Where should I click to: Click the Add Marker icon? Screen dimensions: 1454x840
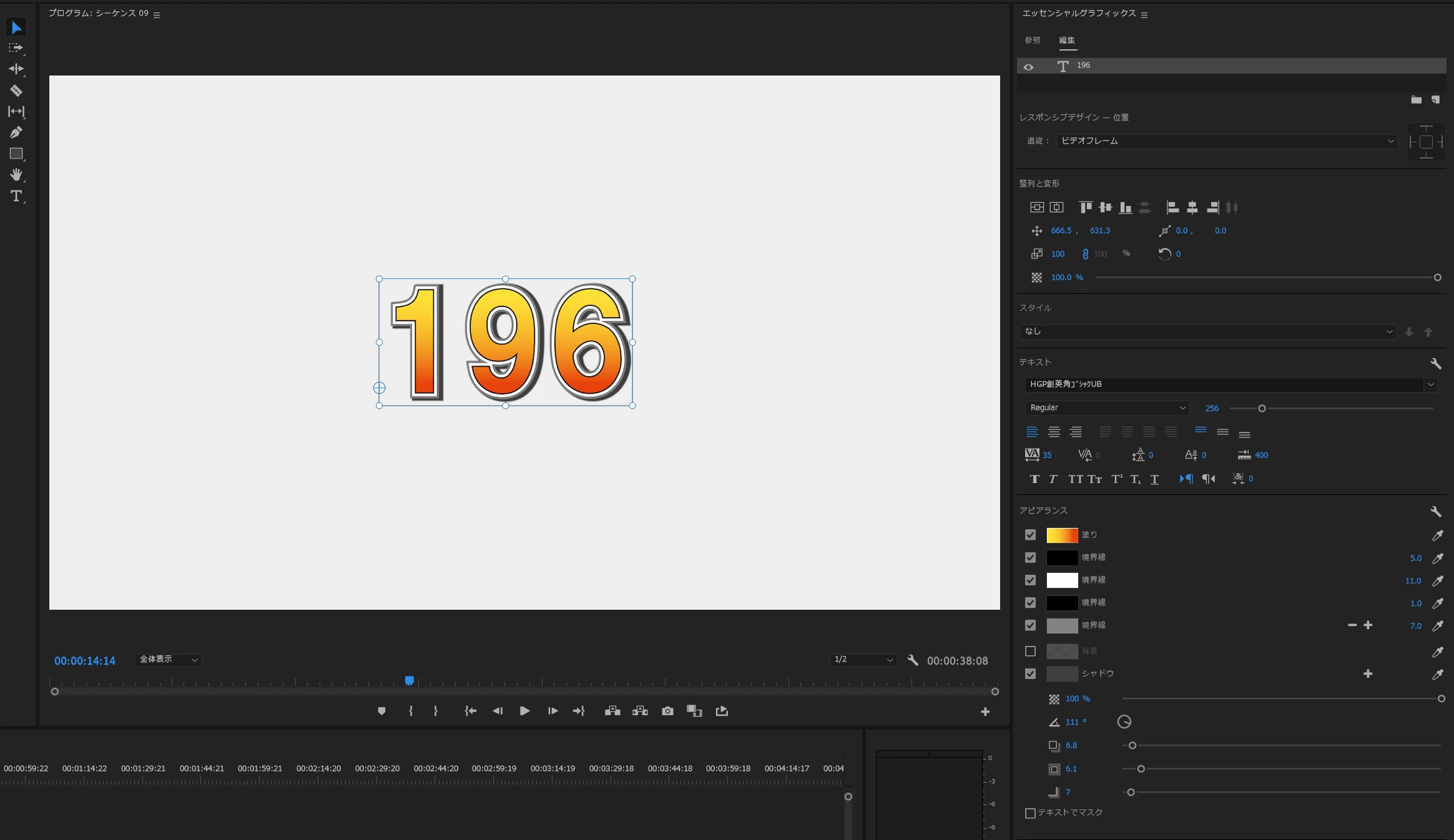coord(381,711)
